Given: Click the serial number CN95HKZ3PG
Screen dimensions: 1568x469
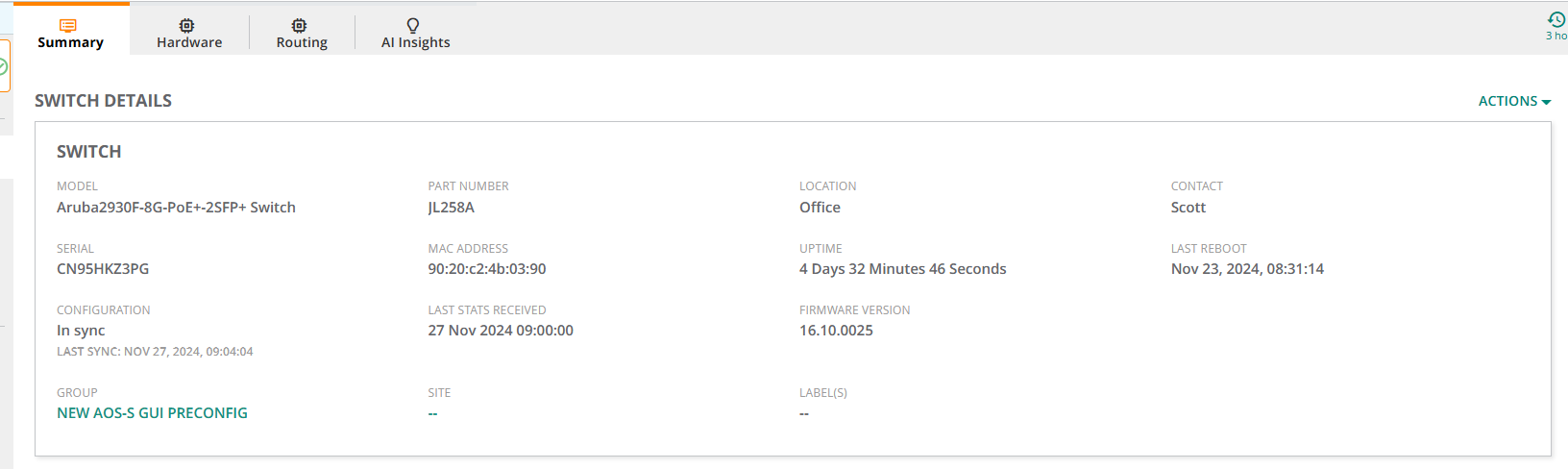Looking at the screenshot, I should [103, 269].
